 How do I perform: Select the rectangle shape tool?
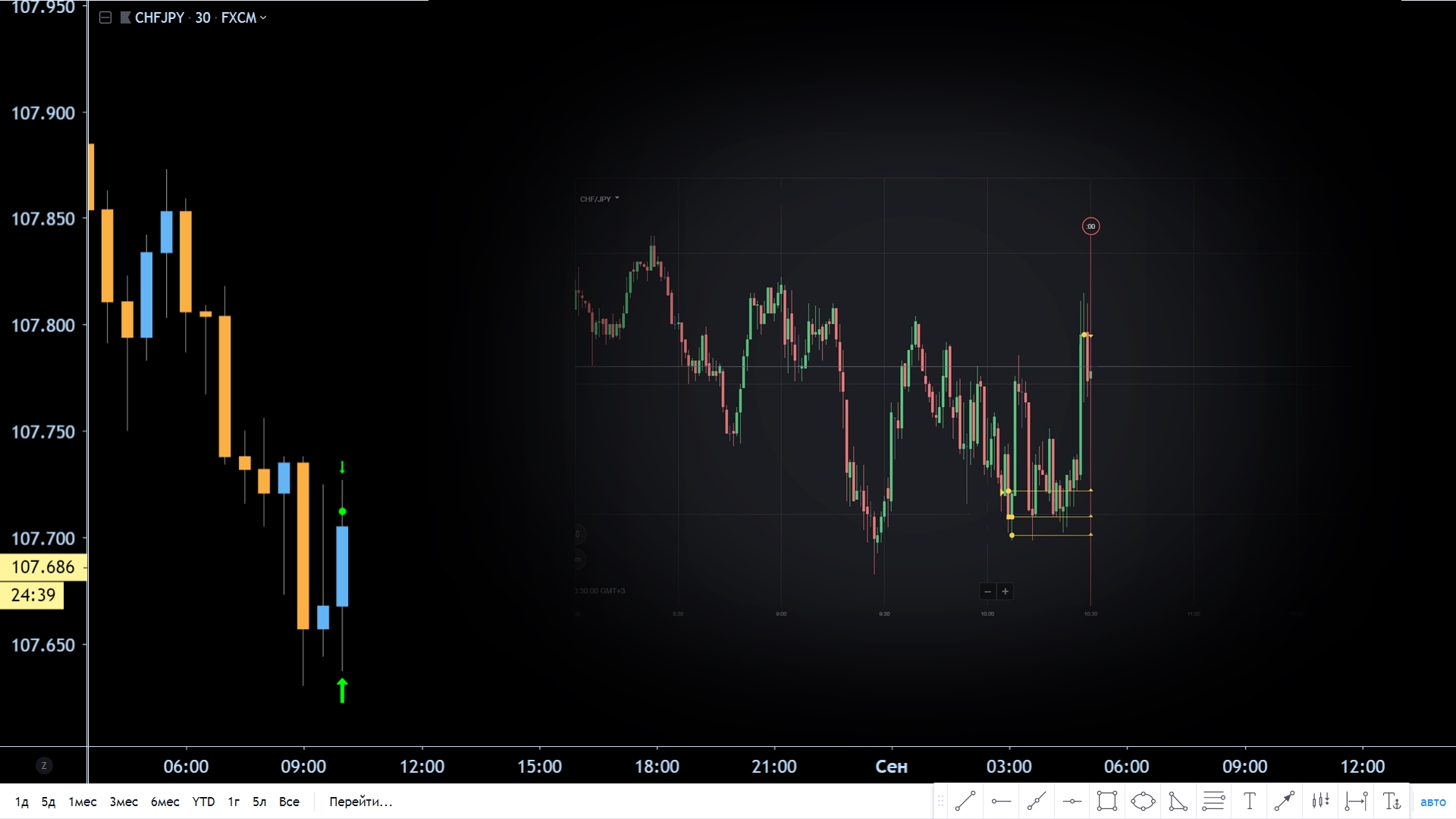(x=1107, y=801)
